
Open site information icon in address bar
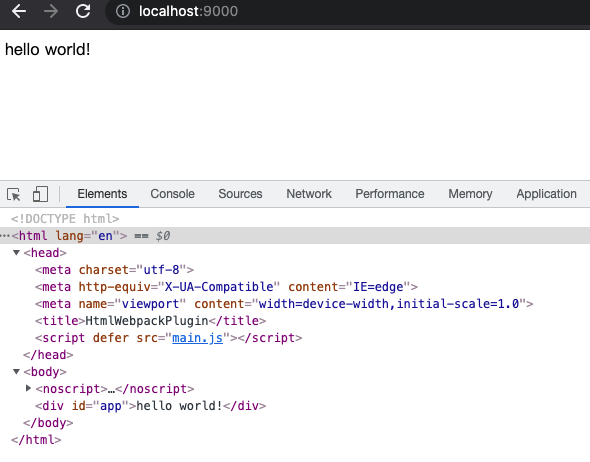123,11
